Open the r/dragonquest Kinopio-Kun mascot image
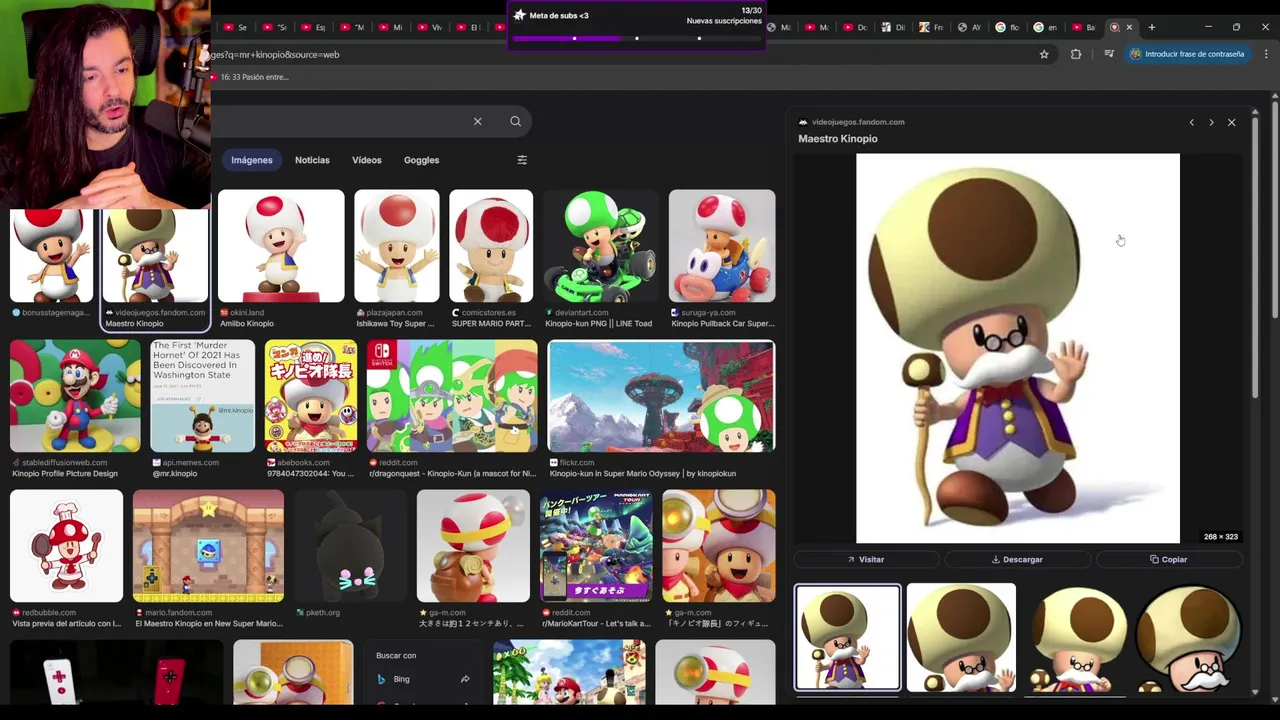The height and width of the screenshot is (720, 1280). 452,396
